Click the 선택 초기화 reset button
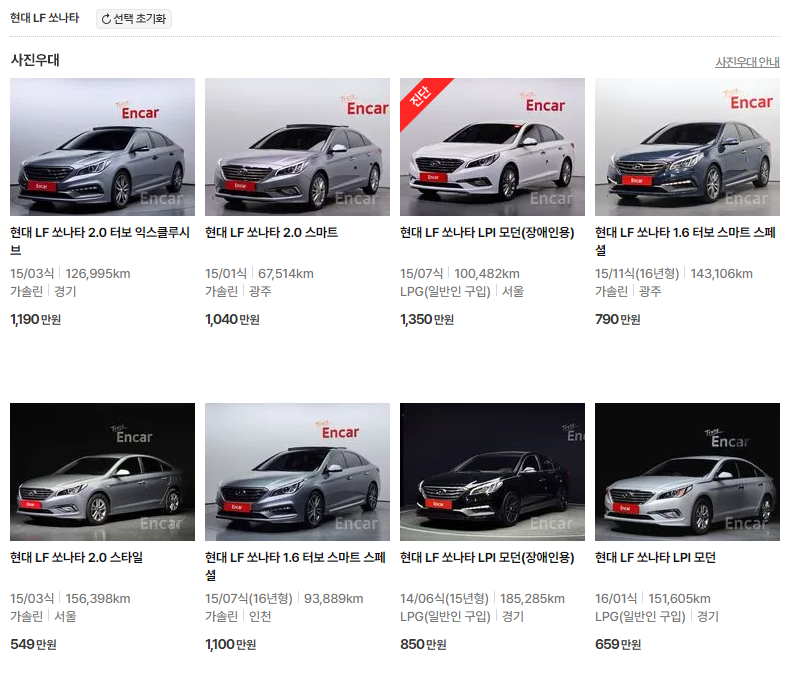 point(134,19)
